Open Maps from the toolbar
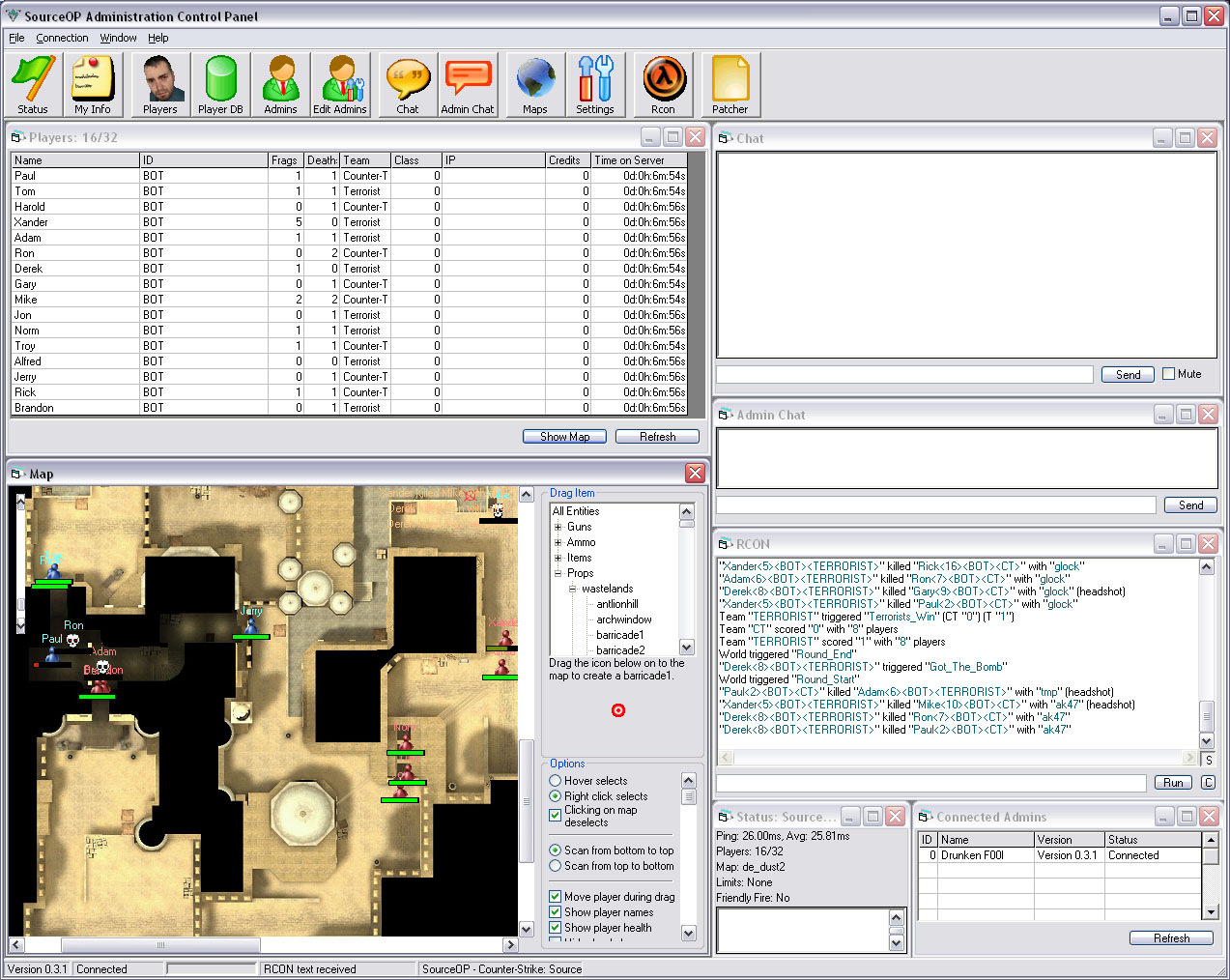This screenshot has width=1230, height=980. 535,85
